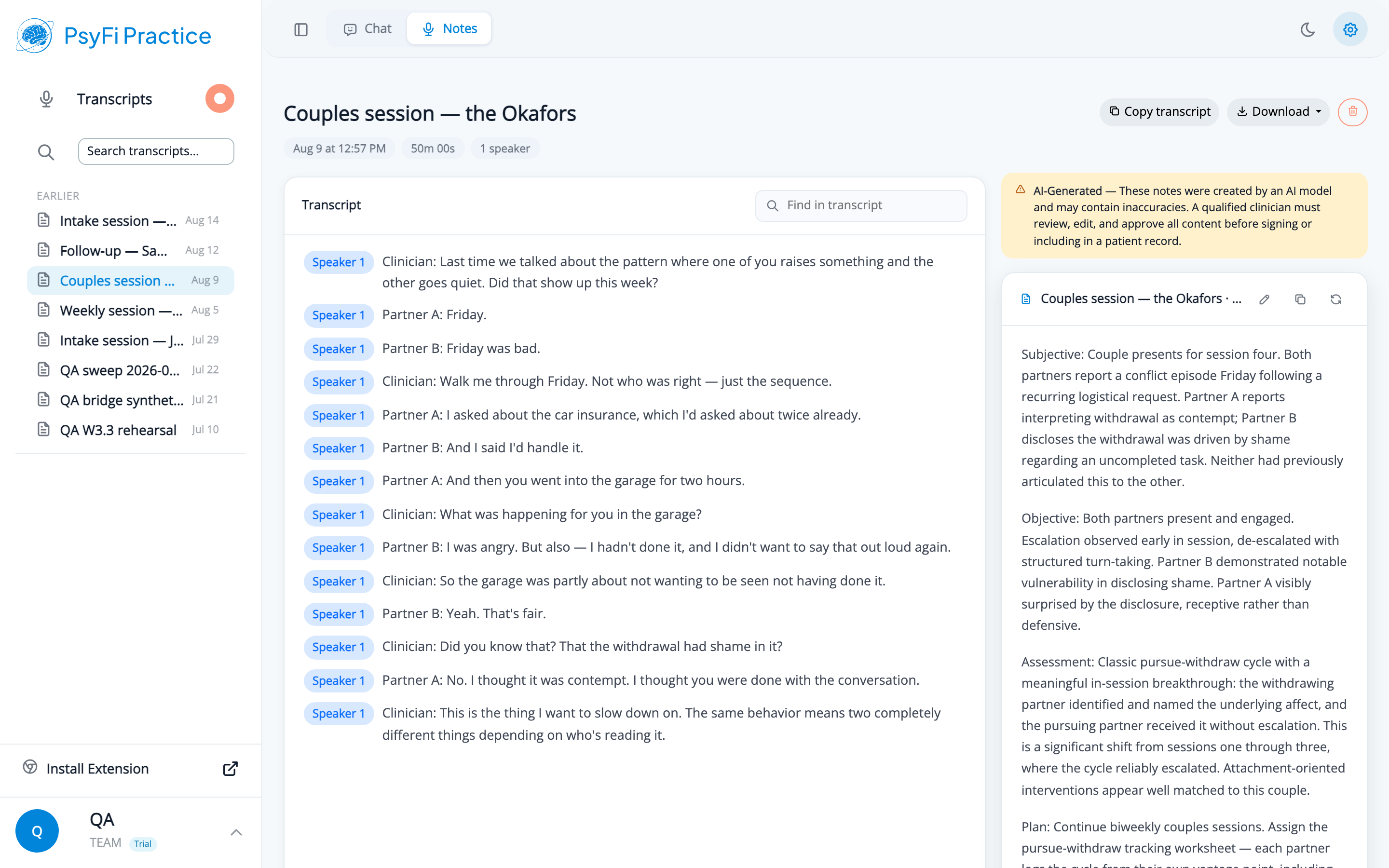Expand the QA account menu chevron
The width and height of the screenshot is (1389, 868).
(x=236, y=832)
